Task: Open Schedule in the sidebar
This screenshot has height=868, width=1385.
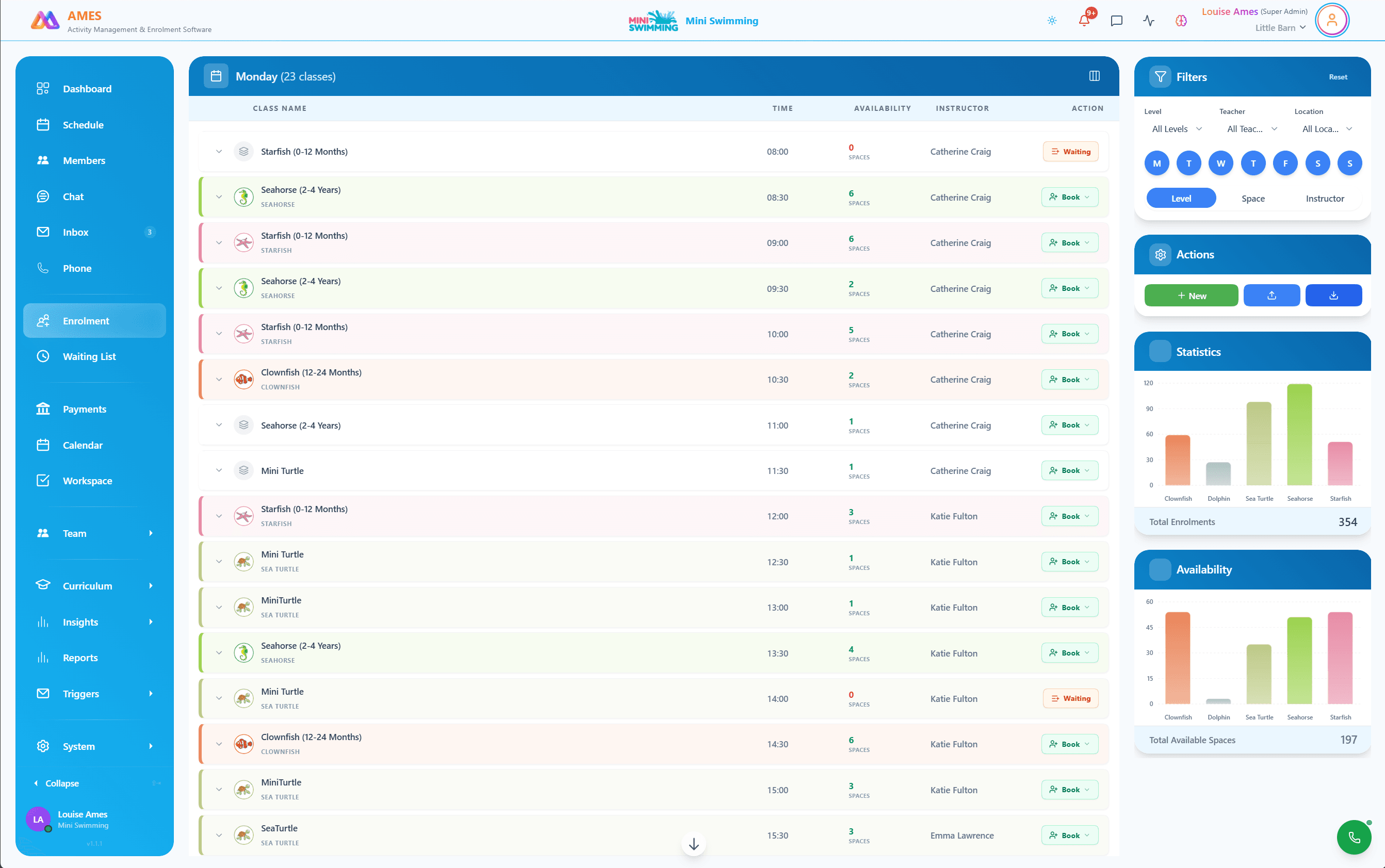Action: pyautogui.click(x=95, y=125)
